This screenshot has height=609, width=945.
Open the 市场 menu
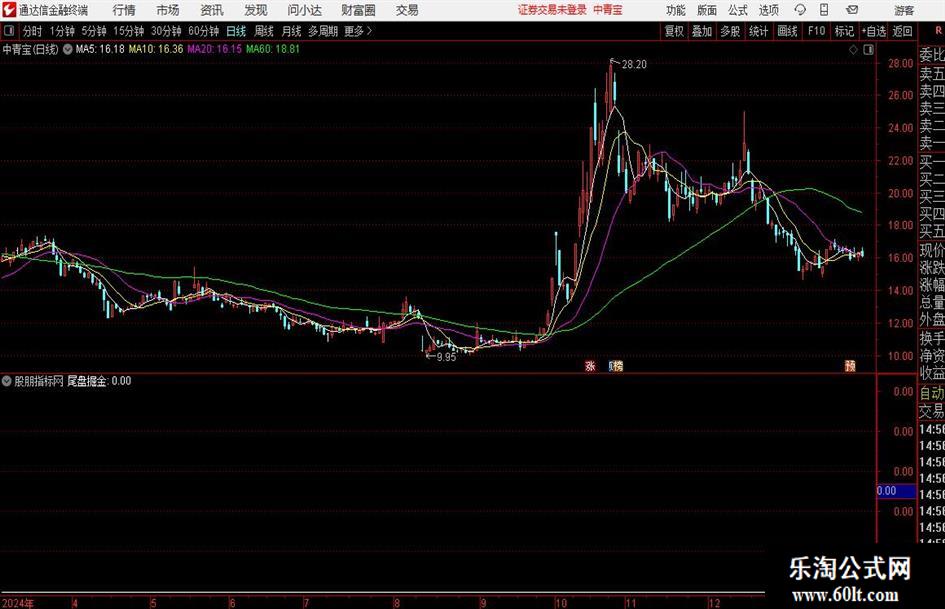(x=168, y=10)
